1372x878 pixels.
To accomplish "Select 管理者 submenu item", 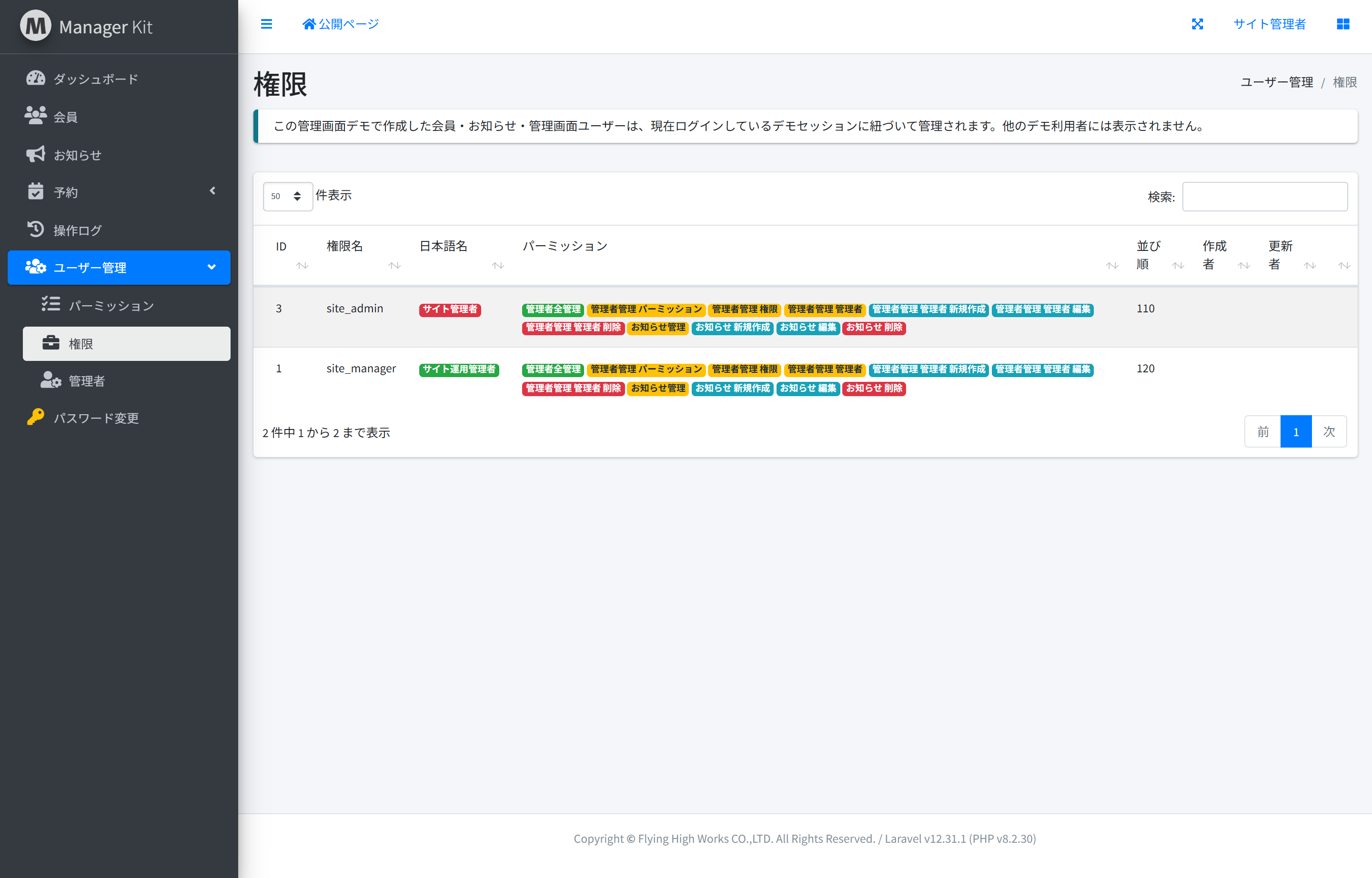I will (x=126, y=381).
